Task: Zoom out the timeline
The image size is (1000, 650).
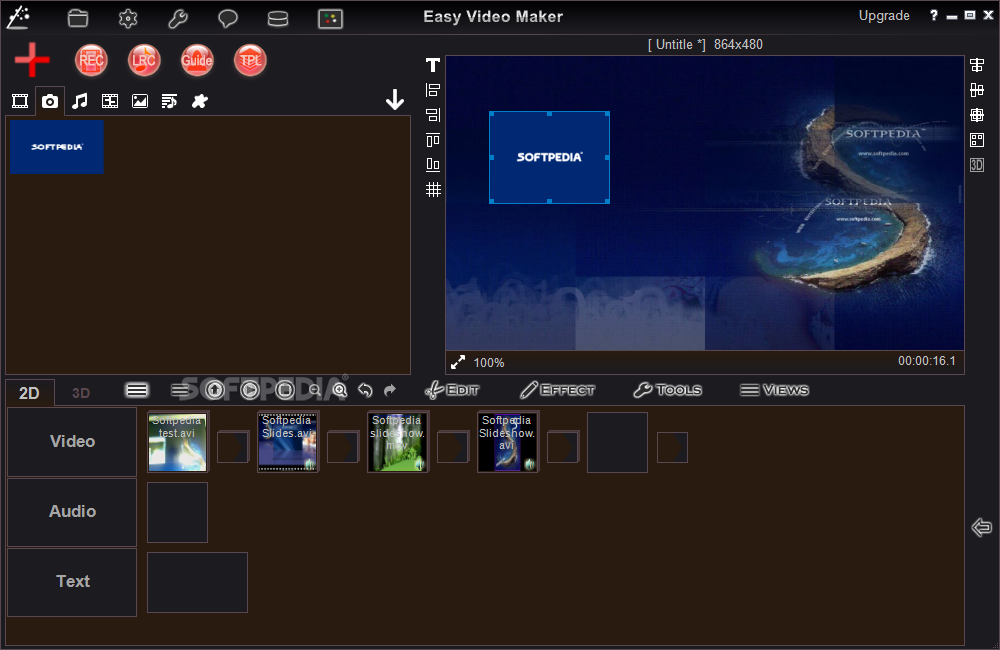Action: click(315, 390)
